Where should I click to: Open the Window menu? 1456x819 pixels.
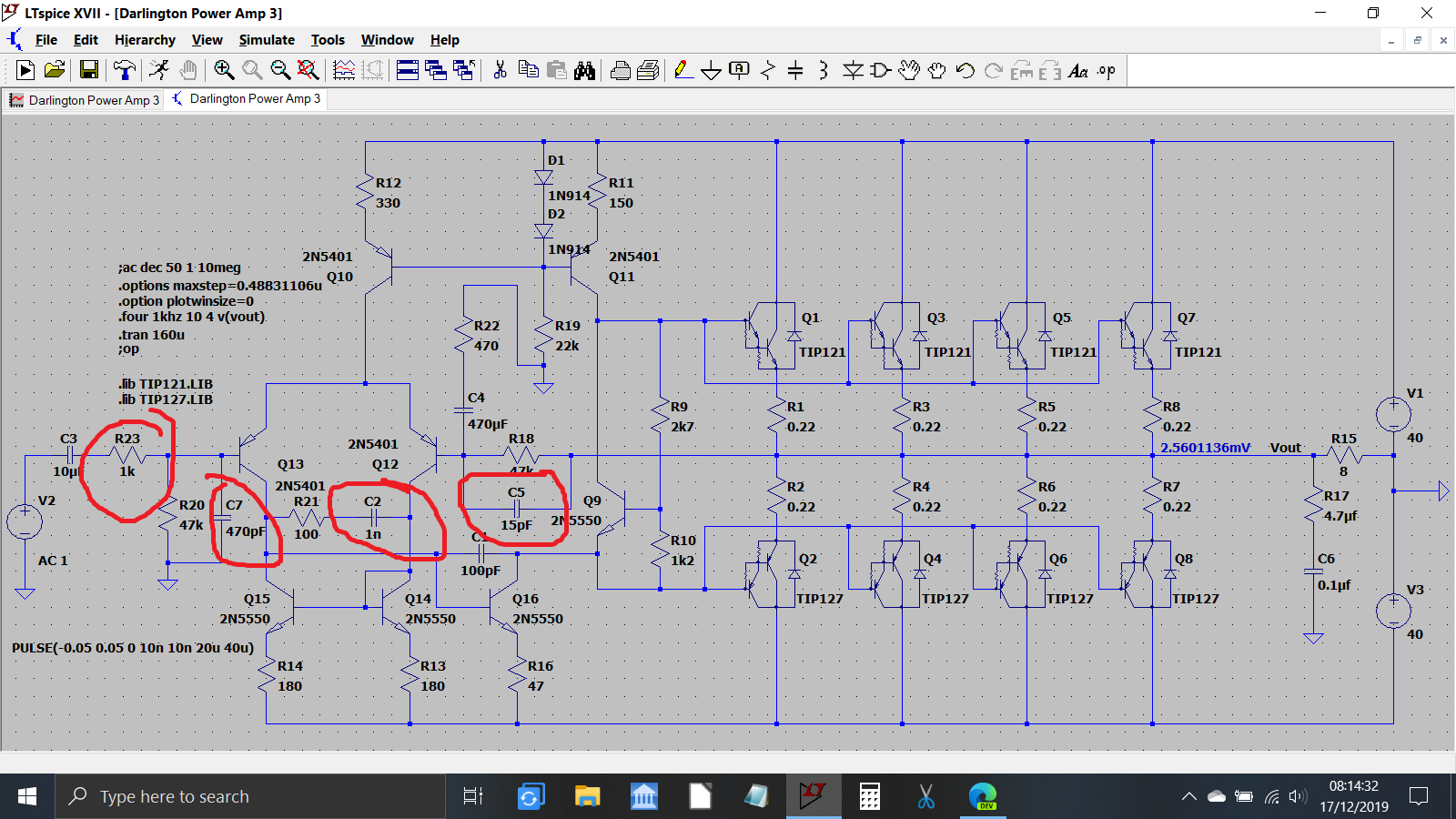(x=387, y=40)
